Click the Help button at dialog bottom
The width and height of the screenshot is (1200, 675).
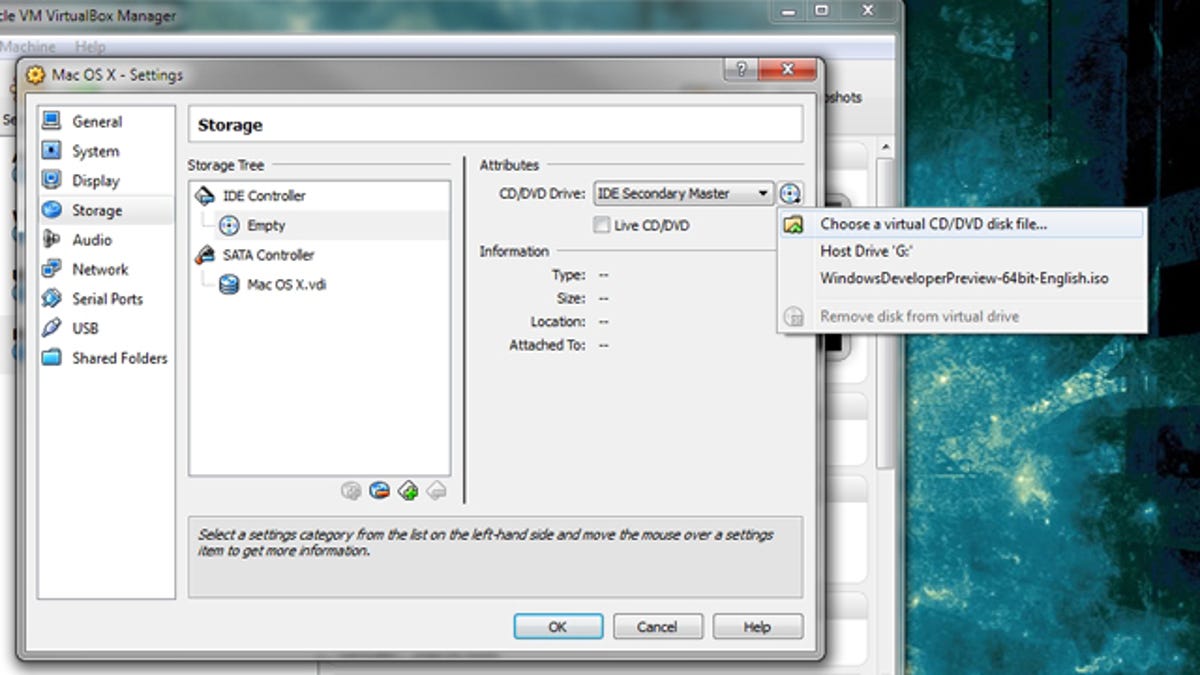pos(757,627)
